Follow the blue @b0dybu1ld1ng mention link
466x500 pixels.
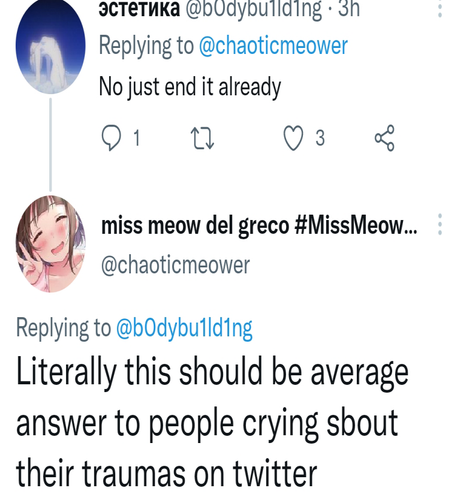point(184,328)
